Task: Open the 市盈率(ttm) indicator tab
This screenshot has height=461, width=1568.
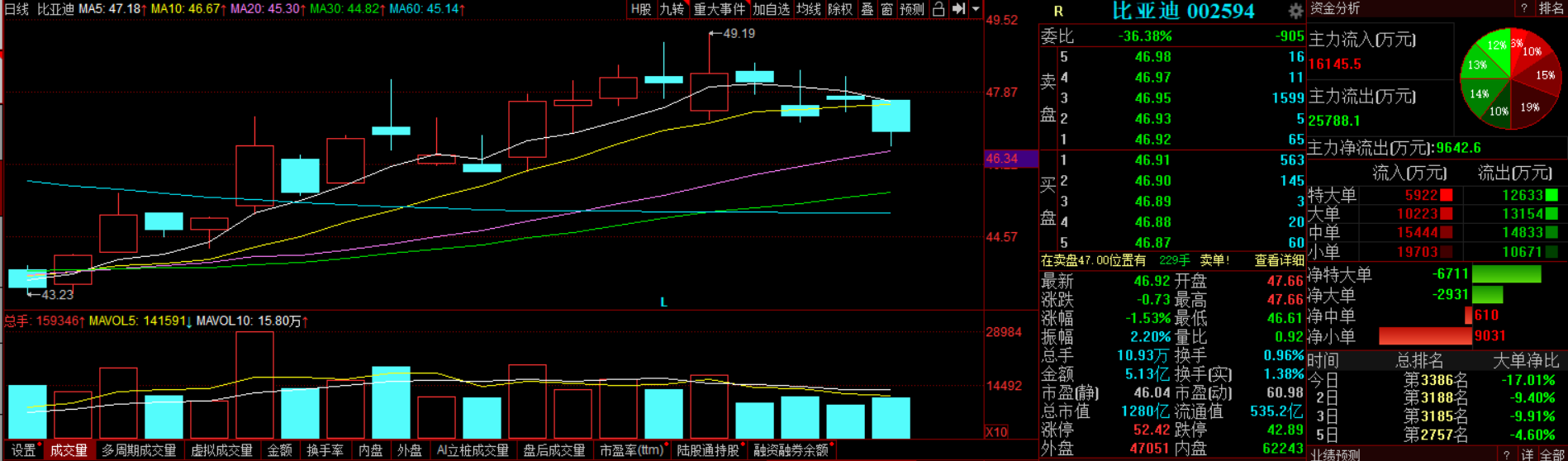Action: coord(632,450)
